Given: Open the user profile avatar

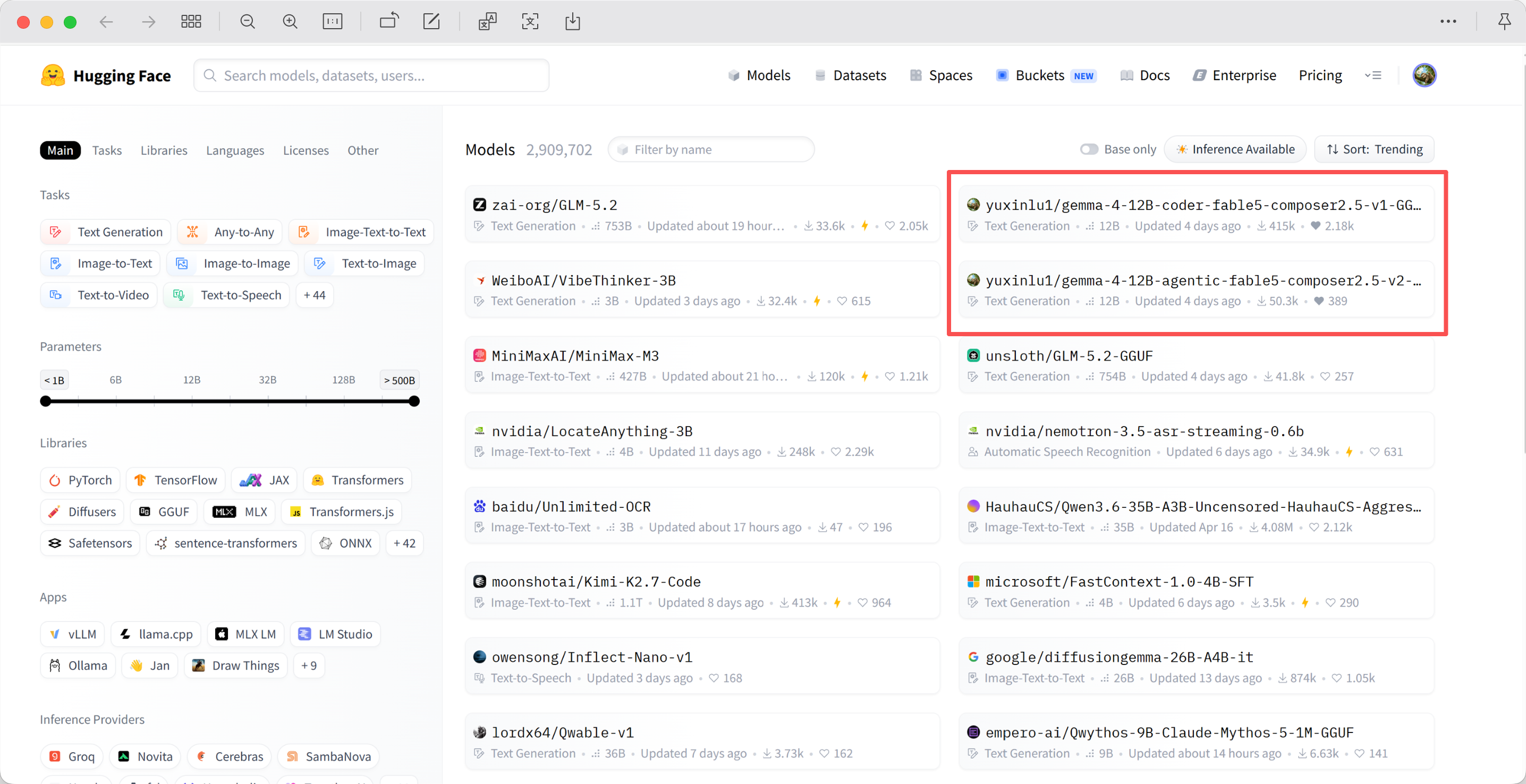Looking at the screenshot, I should point(1424,75).
